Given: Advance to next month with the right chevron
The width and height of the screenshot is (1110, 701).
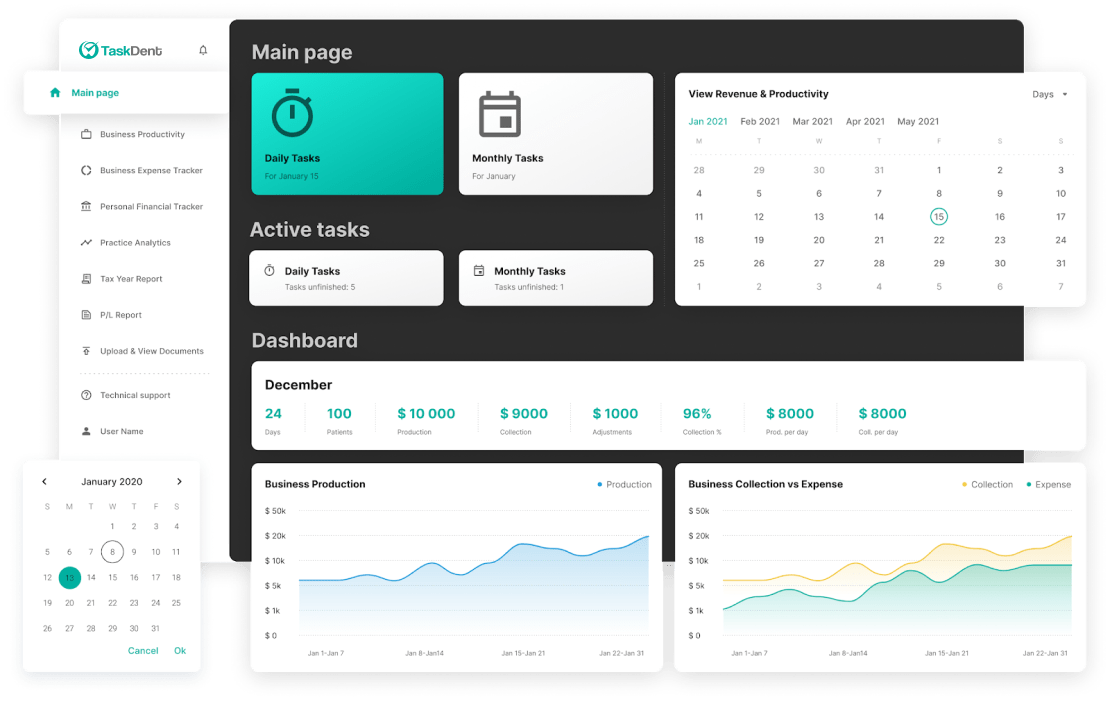Looking at the screenshot, I should (179, 481).
